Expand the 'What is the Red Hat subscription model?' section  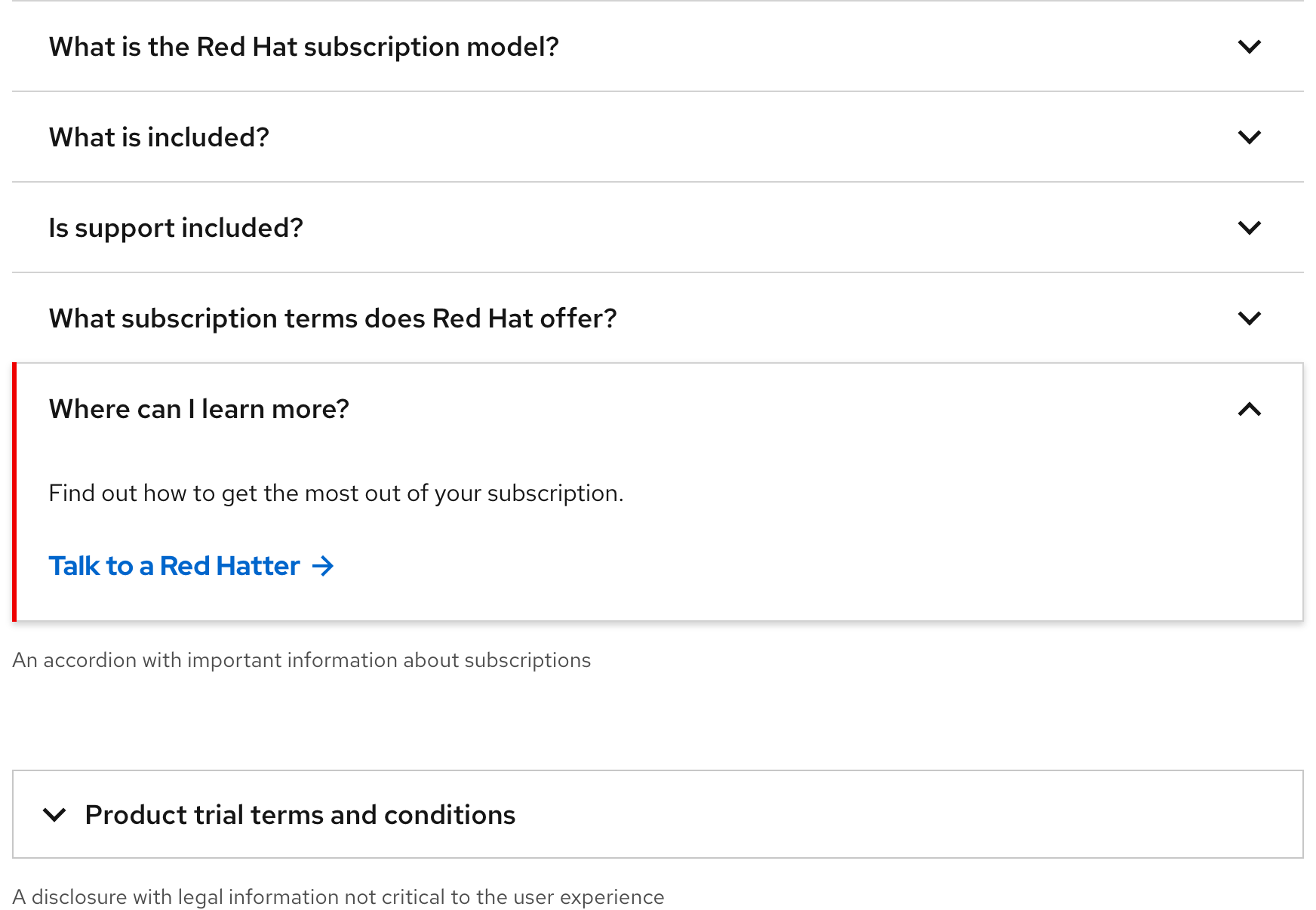click(303, 47)
